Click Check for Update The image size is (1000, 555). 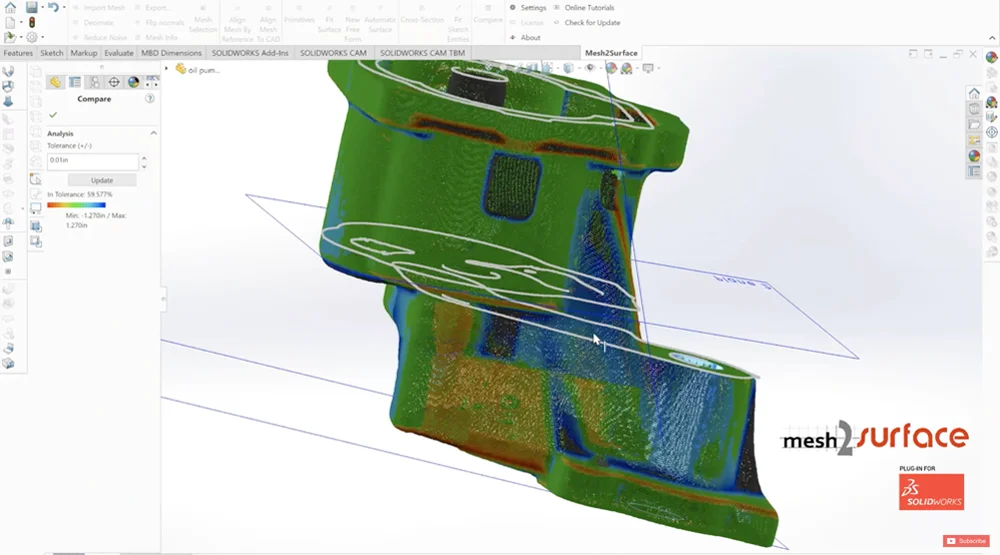(592, 22)
